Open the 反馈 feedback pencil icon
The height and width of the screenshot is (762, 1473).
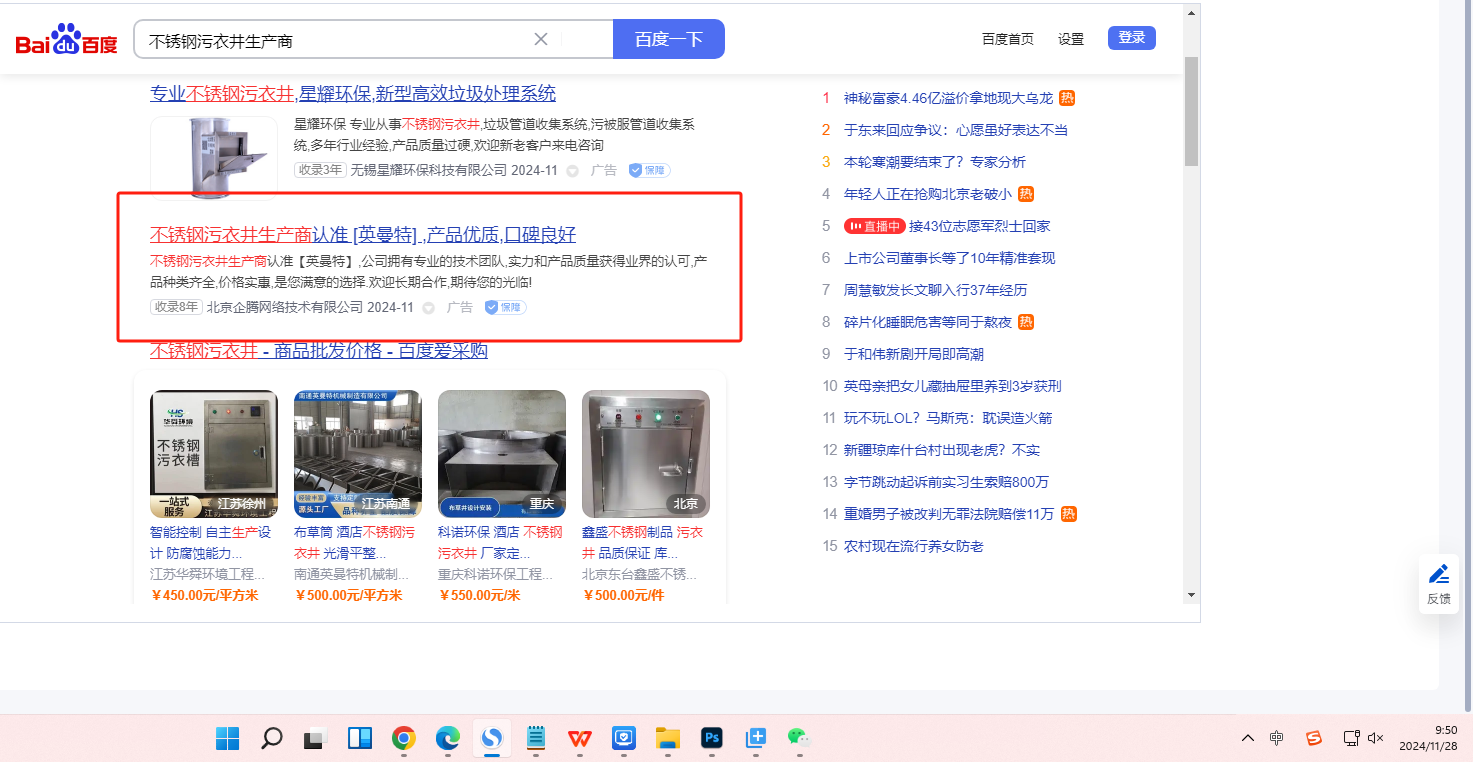tap(1439, 573)
